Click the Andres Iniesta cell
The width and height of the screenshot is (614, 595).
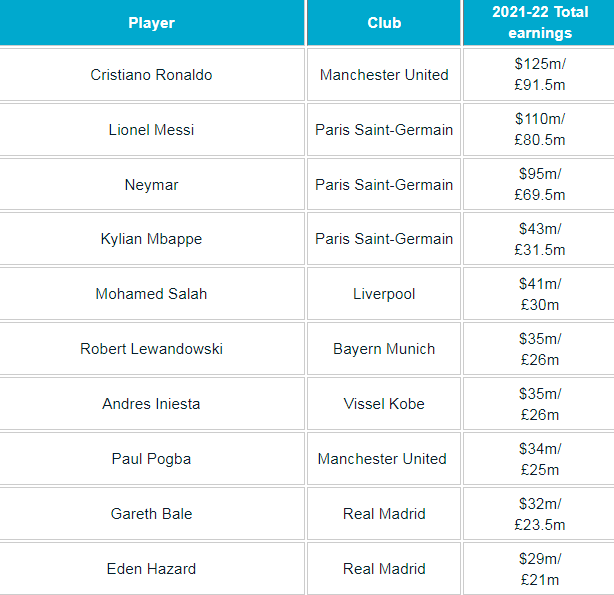click(x=151, y=404)
